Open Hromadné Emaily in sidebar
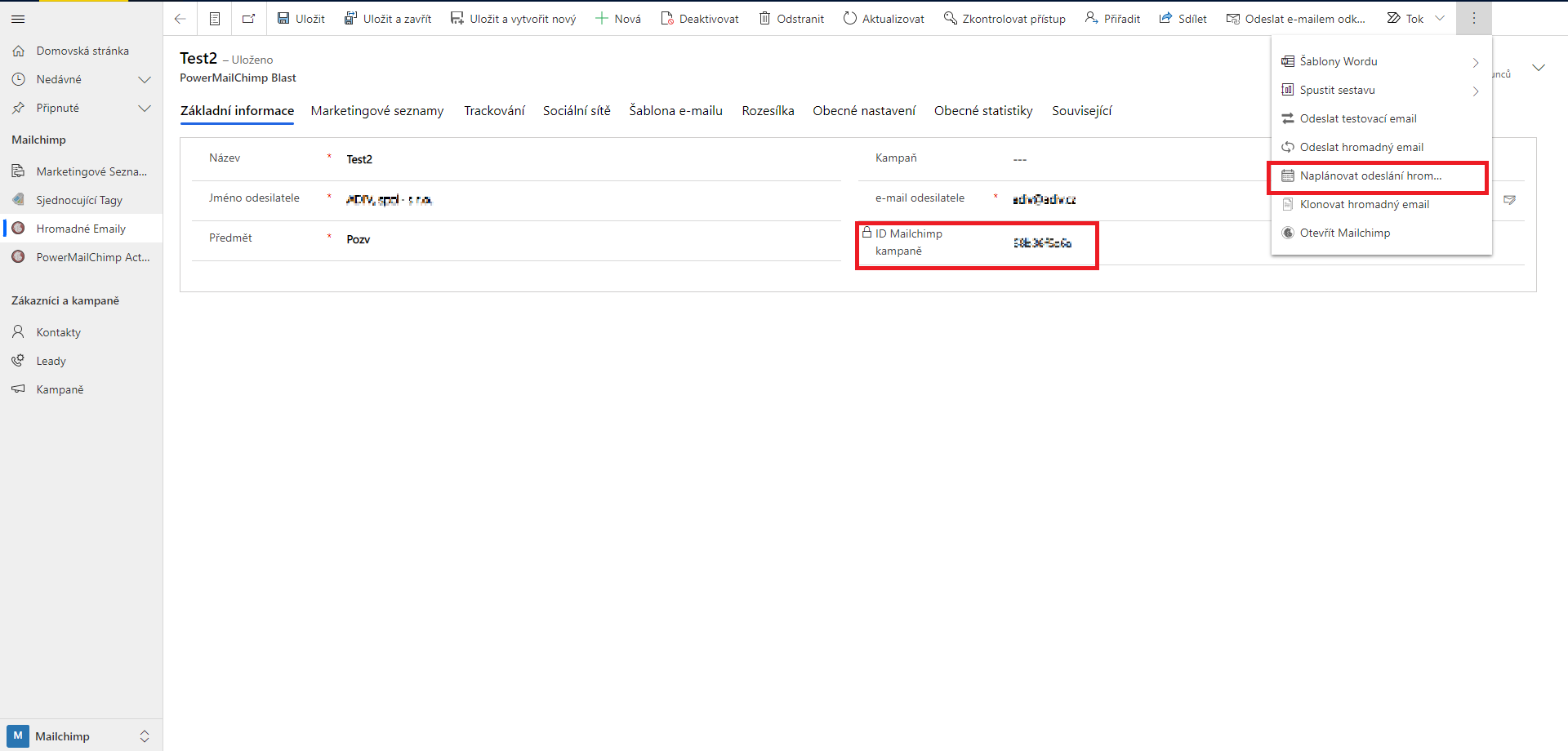Screen dimensions: 1568x751 click(x=81, y=229)
